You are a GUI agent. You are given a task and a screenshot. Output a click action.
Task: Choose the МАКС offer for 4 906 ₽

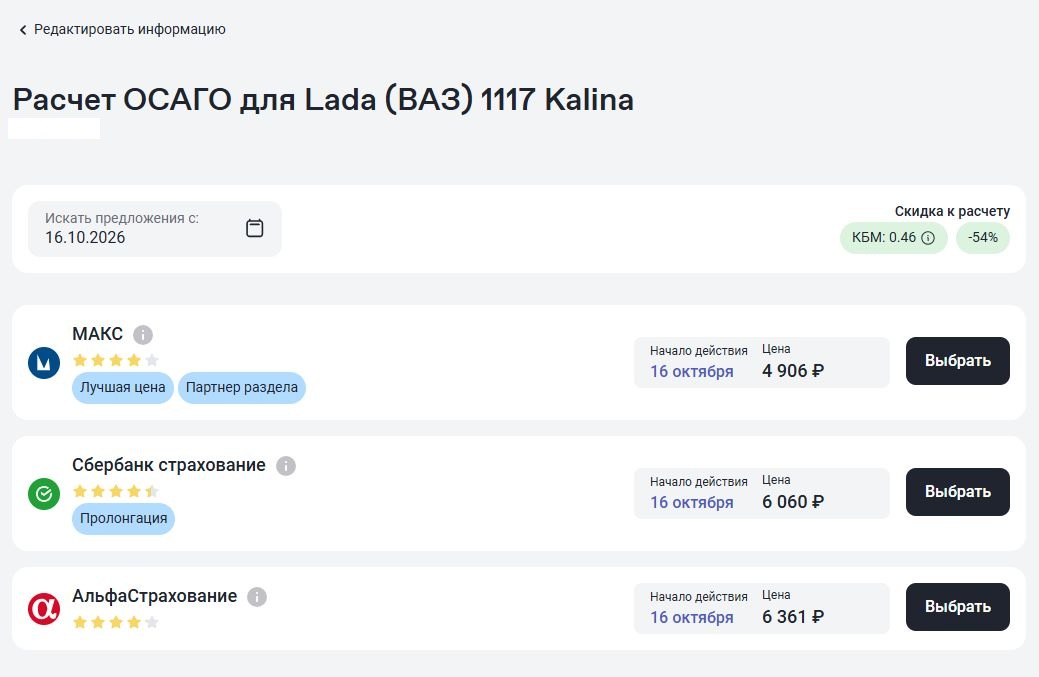click(957, 361)
